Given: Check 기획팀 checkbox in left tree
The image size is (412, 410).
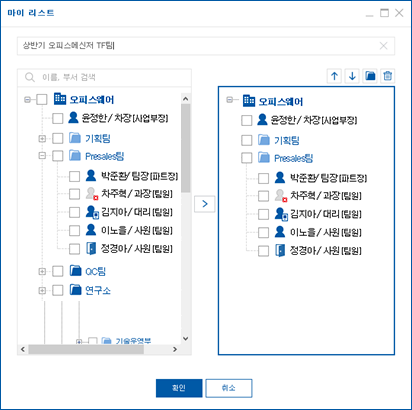Looking at the screenshot, I should (x=58, y=138).
